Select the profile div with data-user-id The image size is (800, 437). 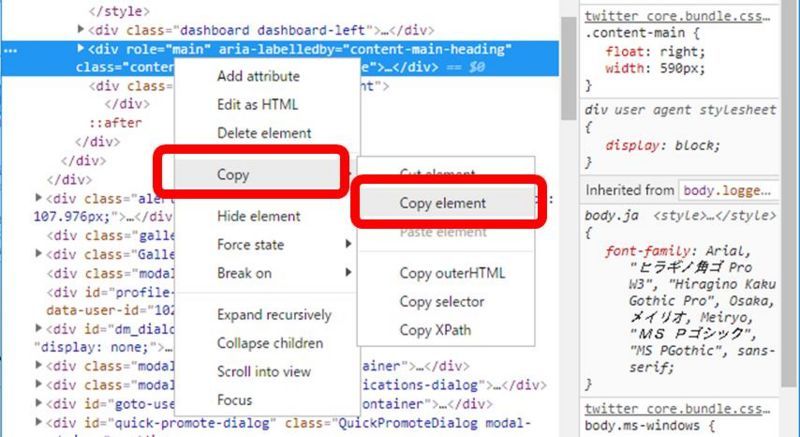coord(111,301)
